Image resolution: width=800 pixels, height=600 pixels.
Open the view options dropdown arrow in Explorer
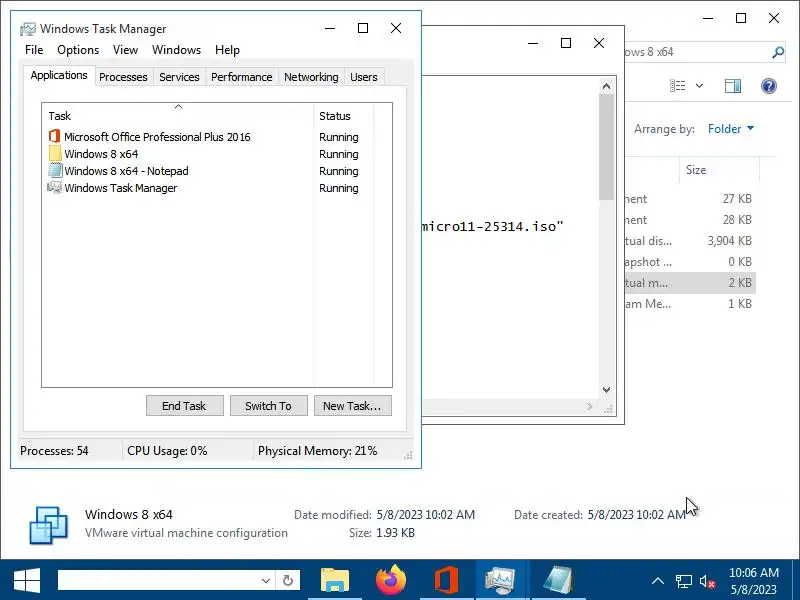[699, 86]
